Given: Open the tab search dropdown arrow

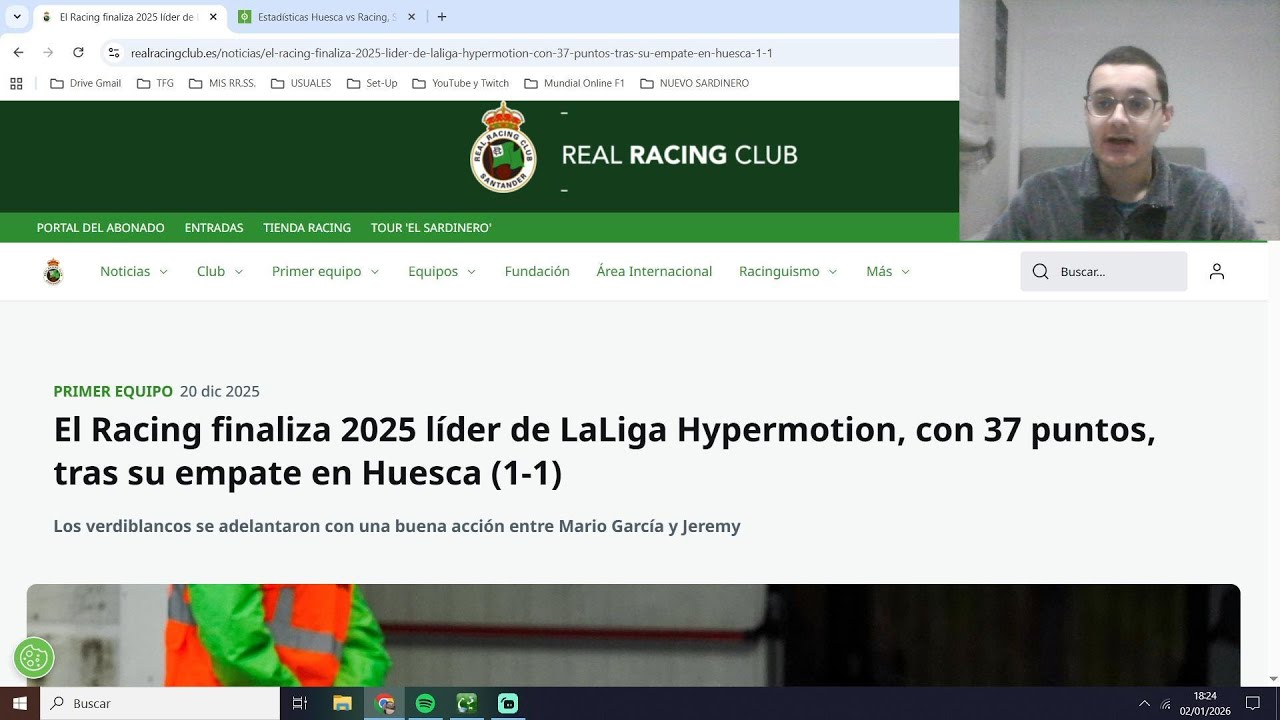Looking at the screenshot, I should tap(17, 17).
